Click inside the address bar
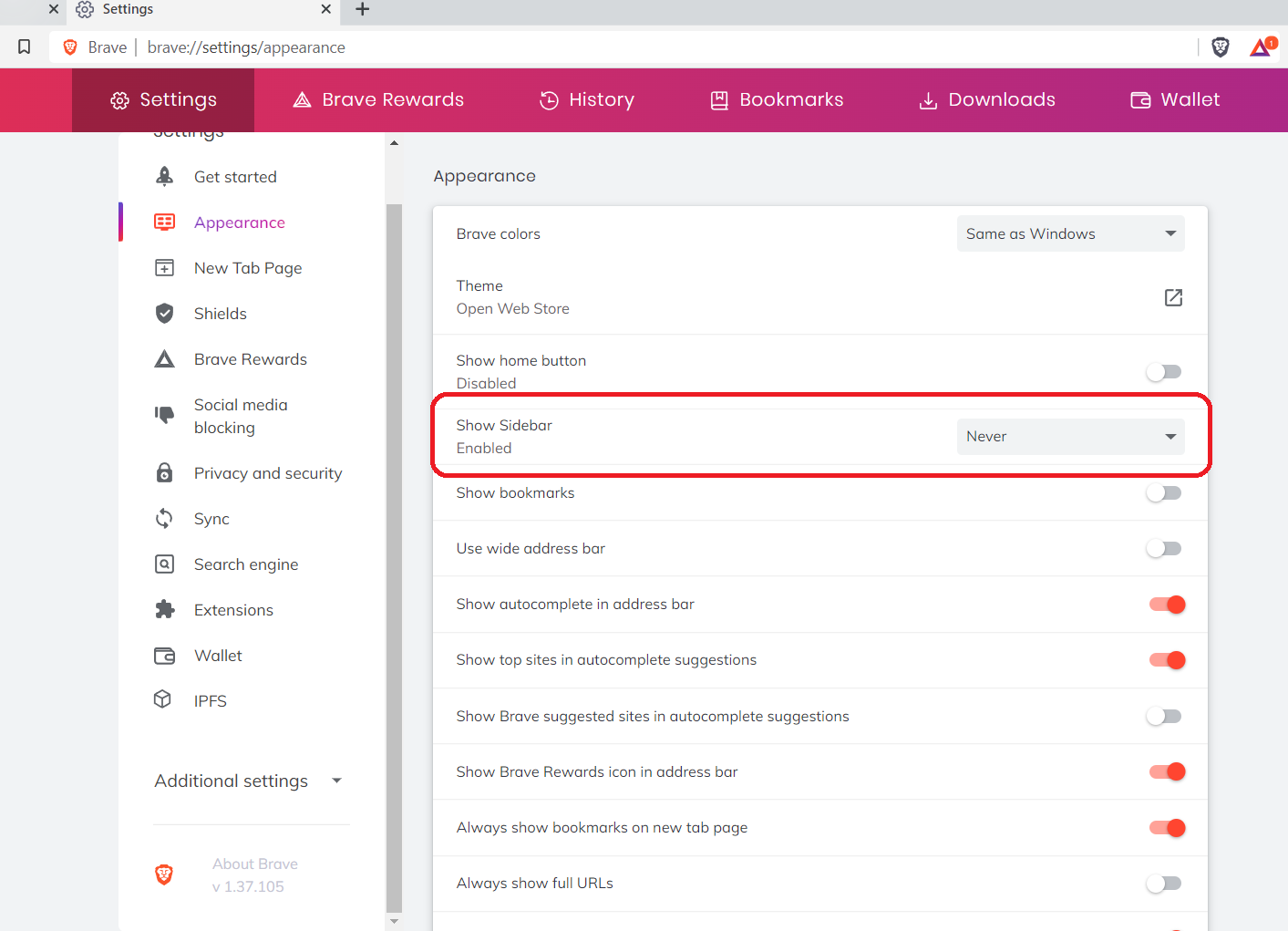The image size is (1288, 931). point(547,47)
